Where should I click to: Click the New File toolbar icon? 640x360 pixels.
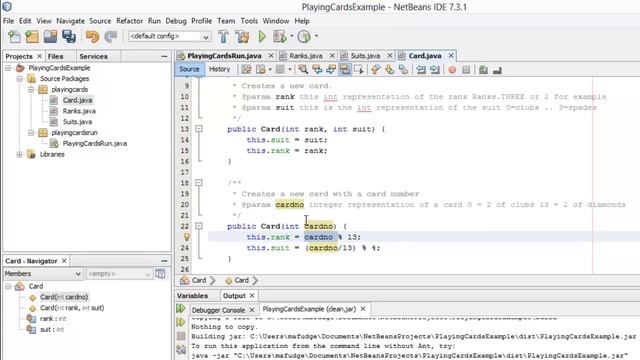(14, 37)
